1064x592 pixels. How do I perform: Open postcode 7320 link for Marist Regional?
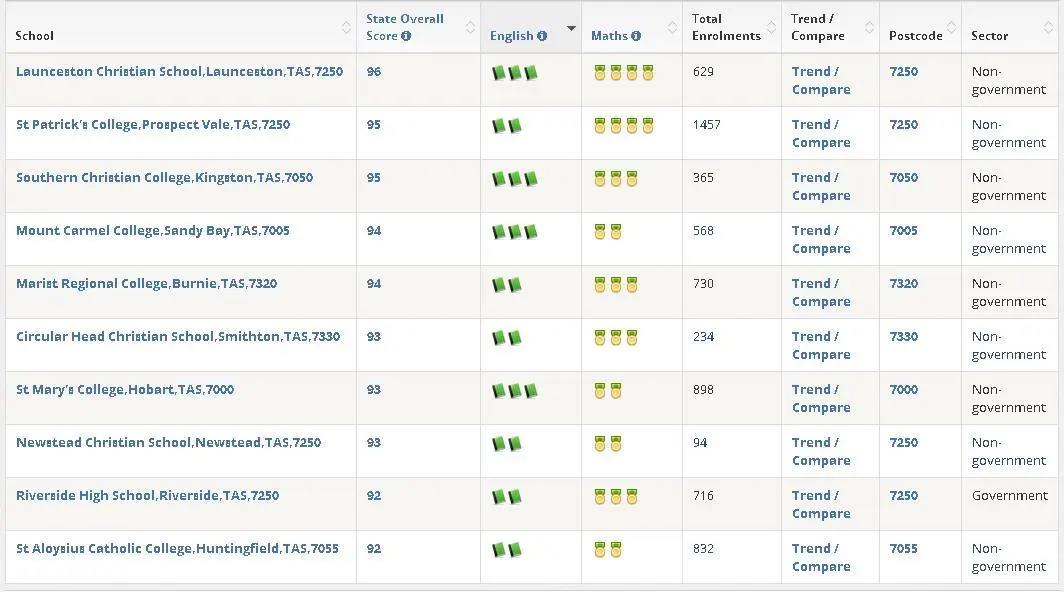pos(903,284)
